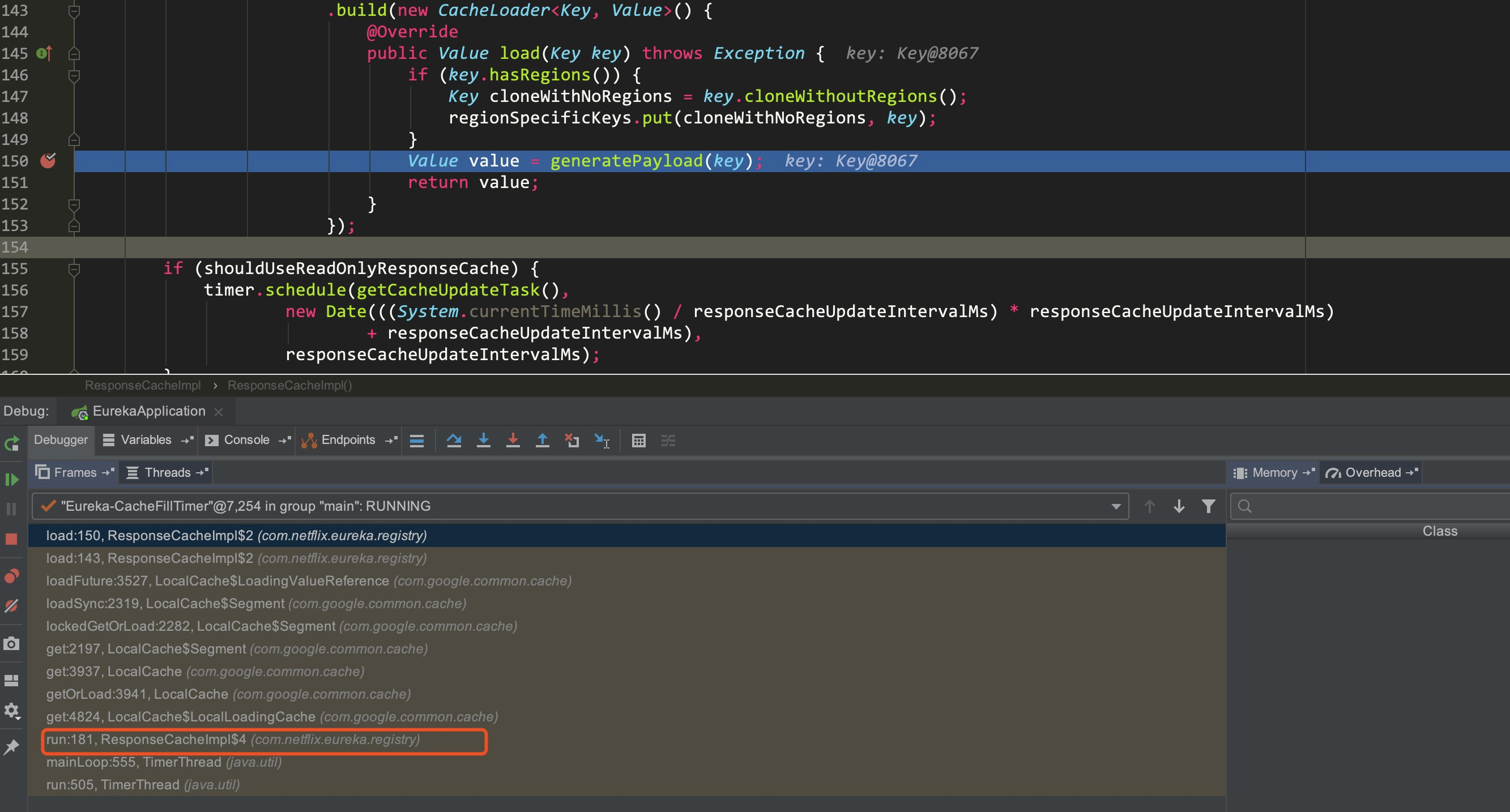This screenshot has width=1510, height=812.
Task: Toggle Mute Breakpoints with the crossed-circle icon
Action: (12, 606)
